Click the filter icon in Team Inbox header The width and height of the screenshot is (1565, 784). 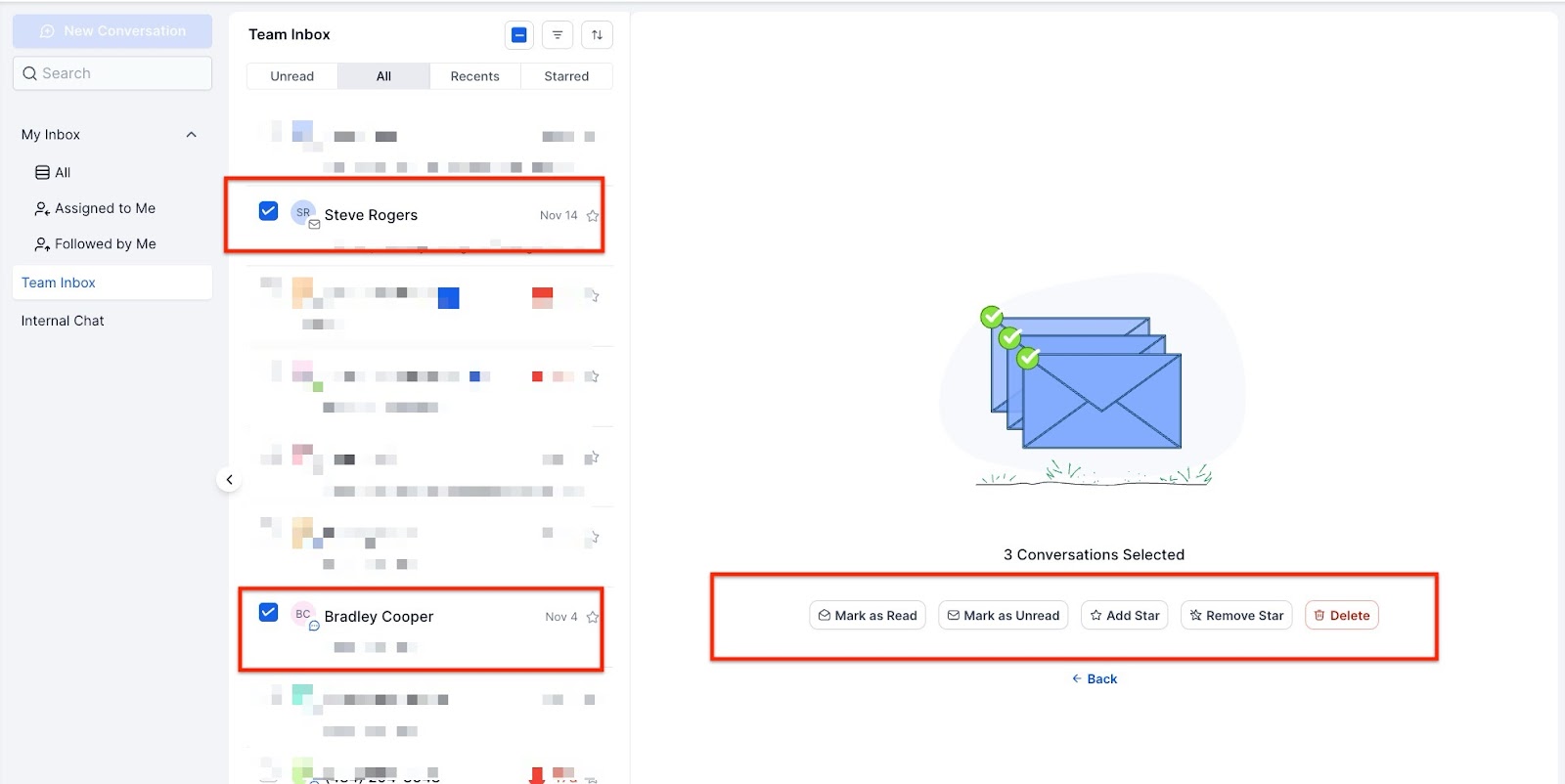(557, 35)
